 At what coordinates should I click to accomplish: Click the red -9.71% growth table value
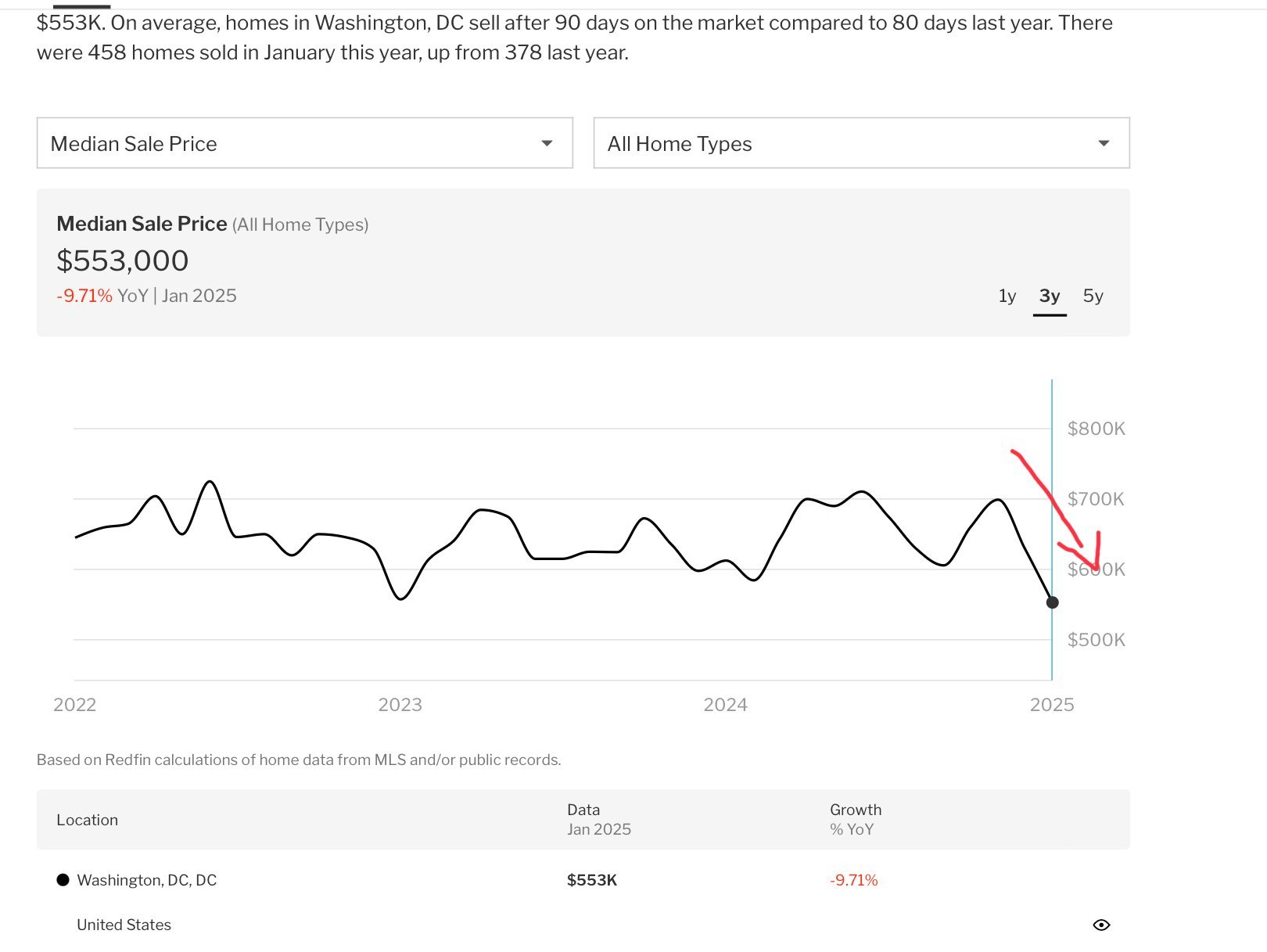click(853, 880)
